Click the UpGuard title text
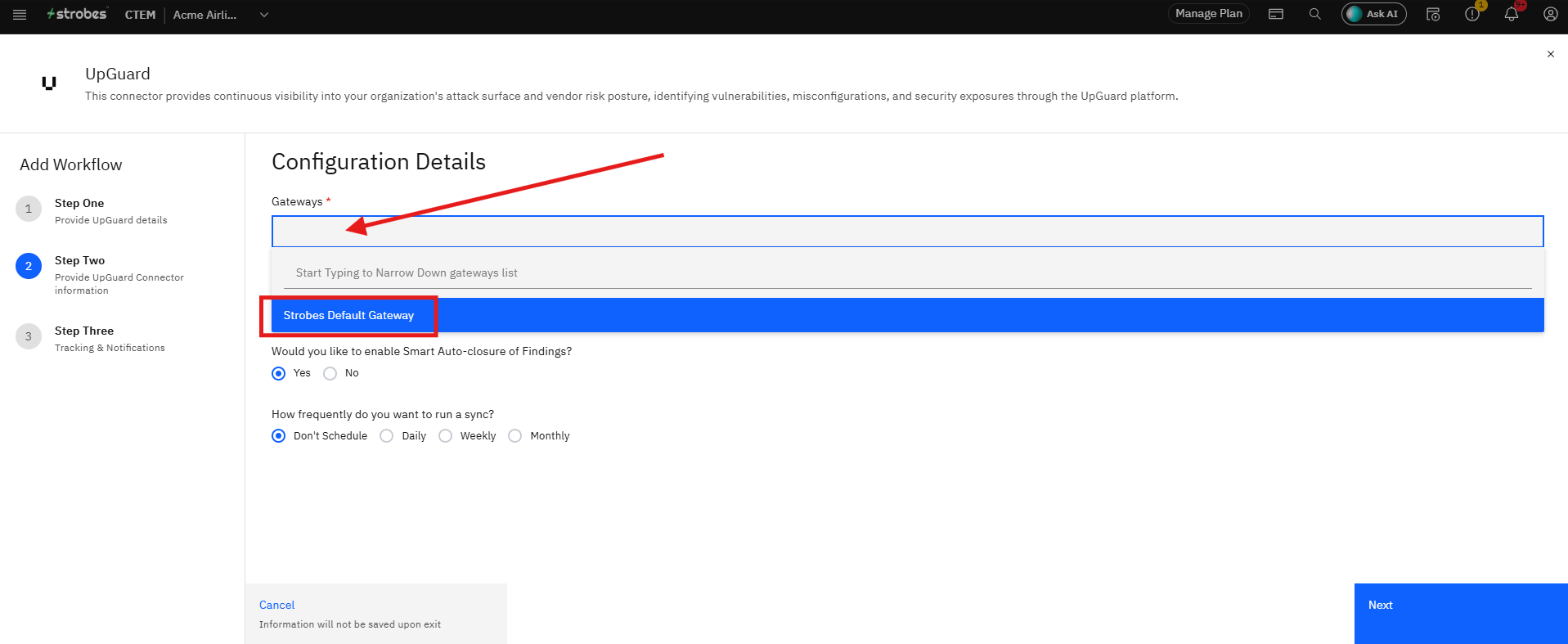Viewport: 1568px width, 644px height. 118,74
